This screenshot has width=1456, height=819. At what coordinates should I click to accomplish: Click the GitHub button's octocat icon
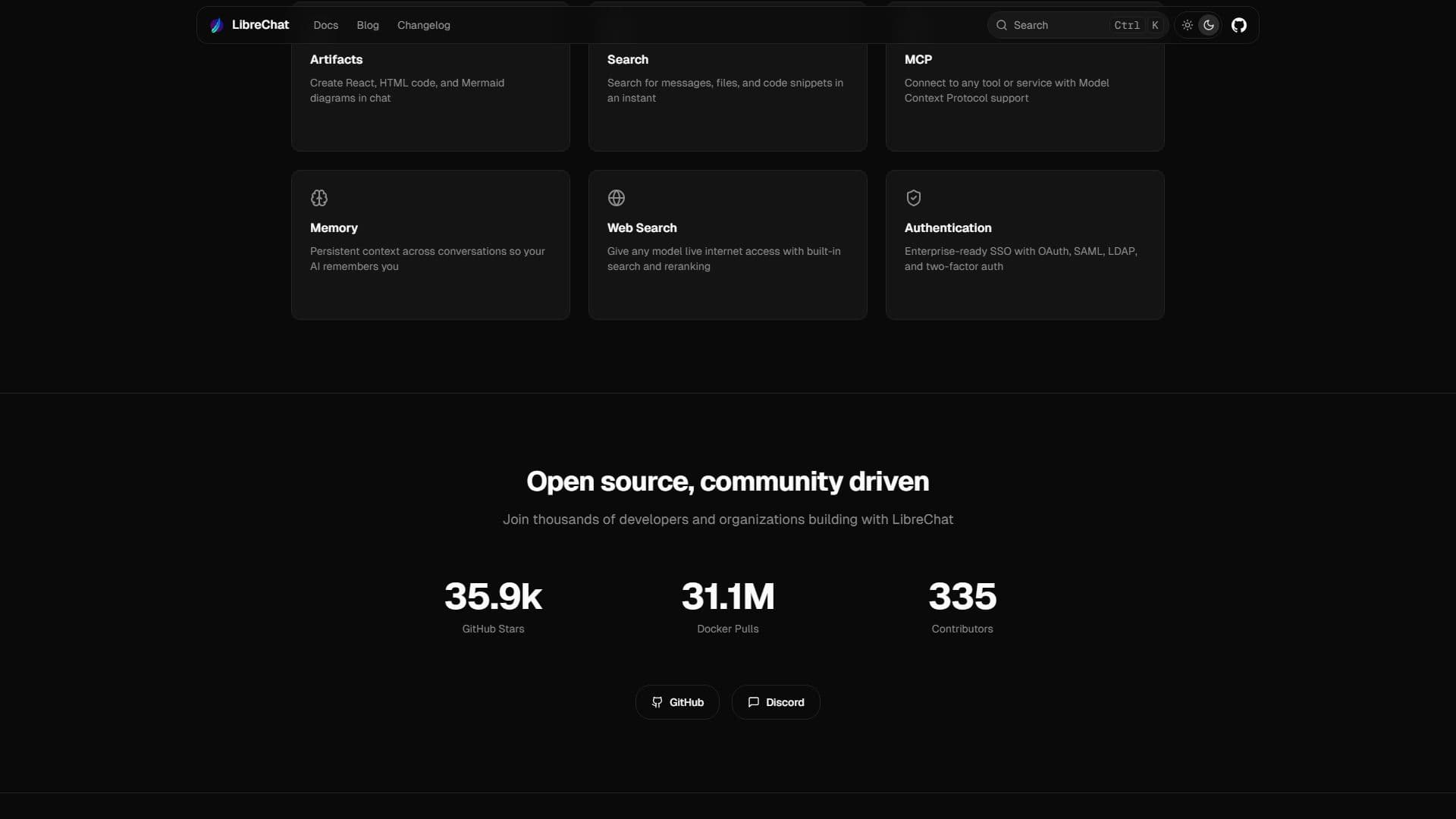(657, 702)
